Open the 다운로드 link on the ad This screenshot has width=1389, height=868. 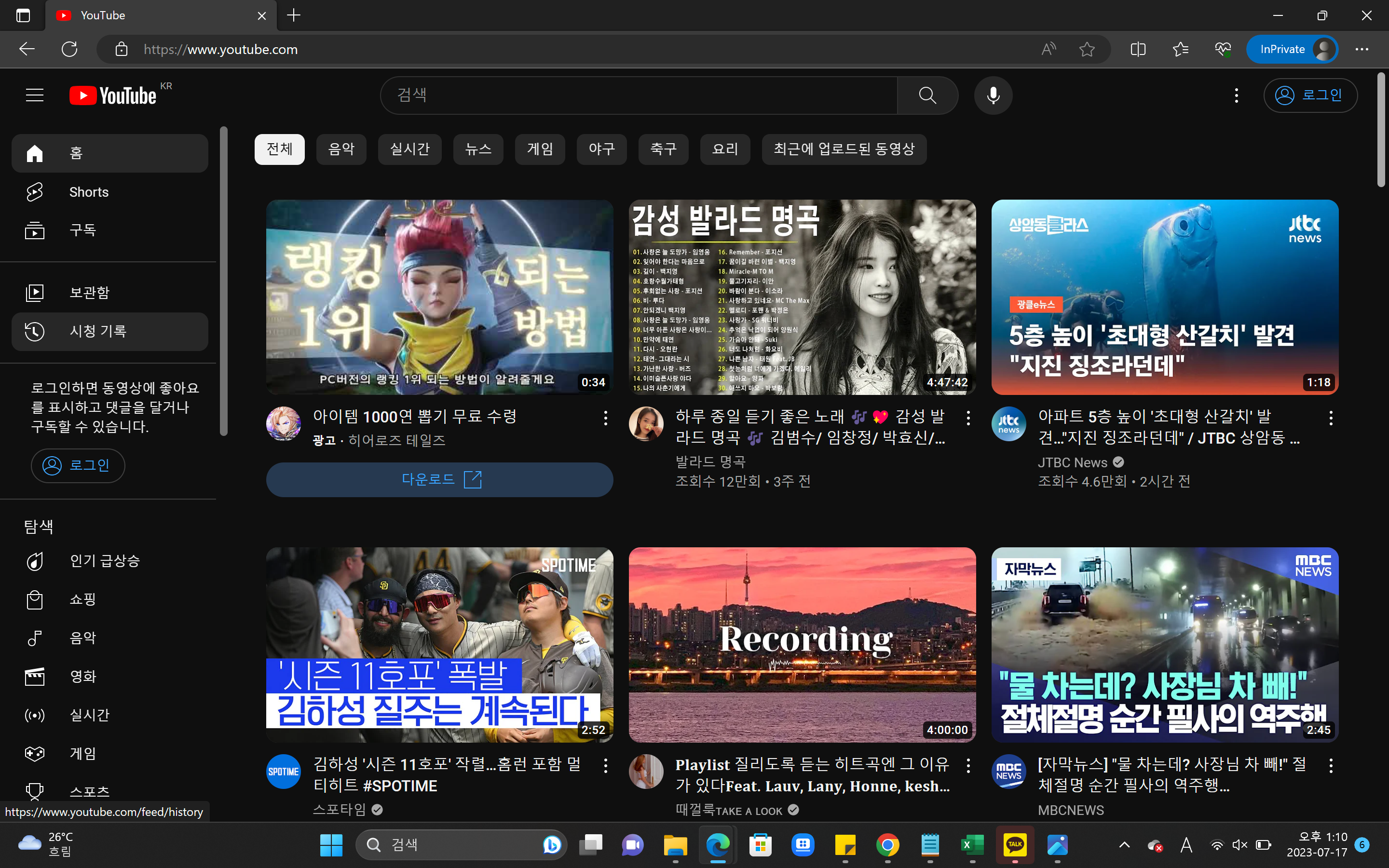440,480
